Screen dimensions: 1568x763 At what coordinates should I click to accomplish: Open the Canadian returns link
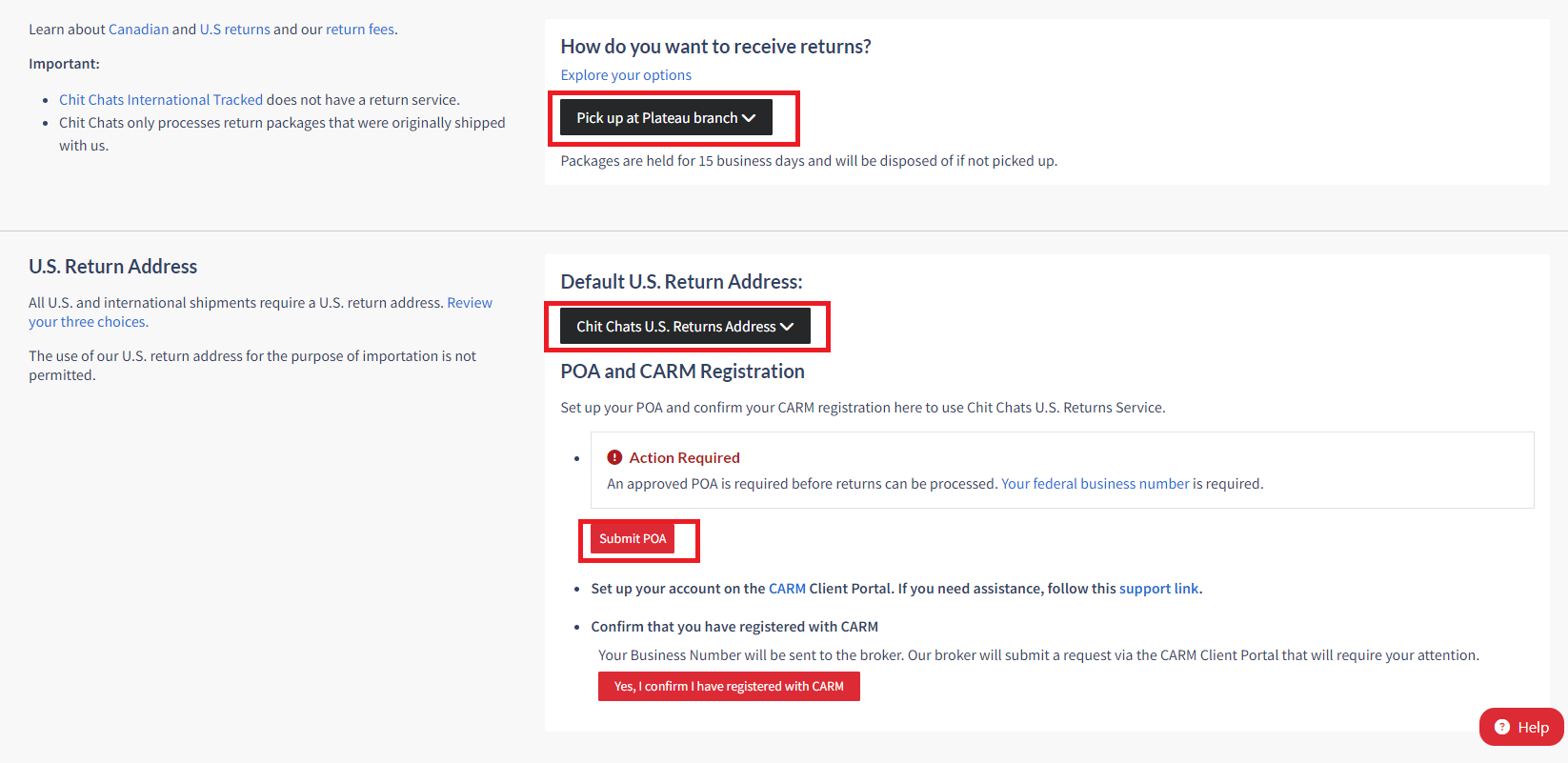click(138, 30)
